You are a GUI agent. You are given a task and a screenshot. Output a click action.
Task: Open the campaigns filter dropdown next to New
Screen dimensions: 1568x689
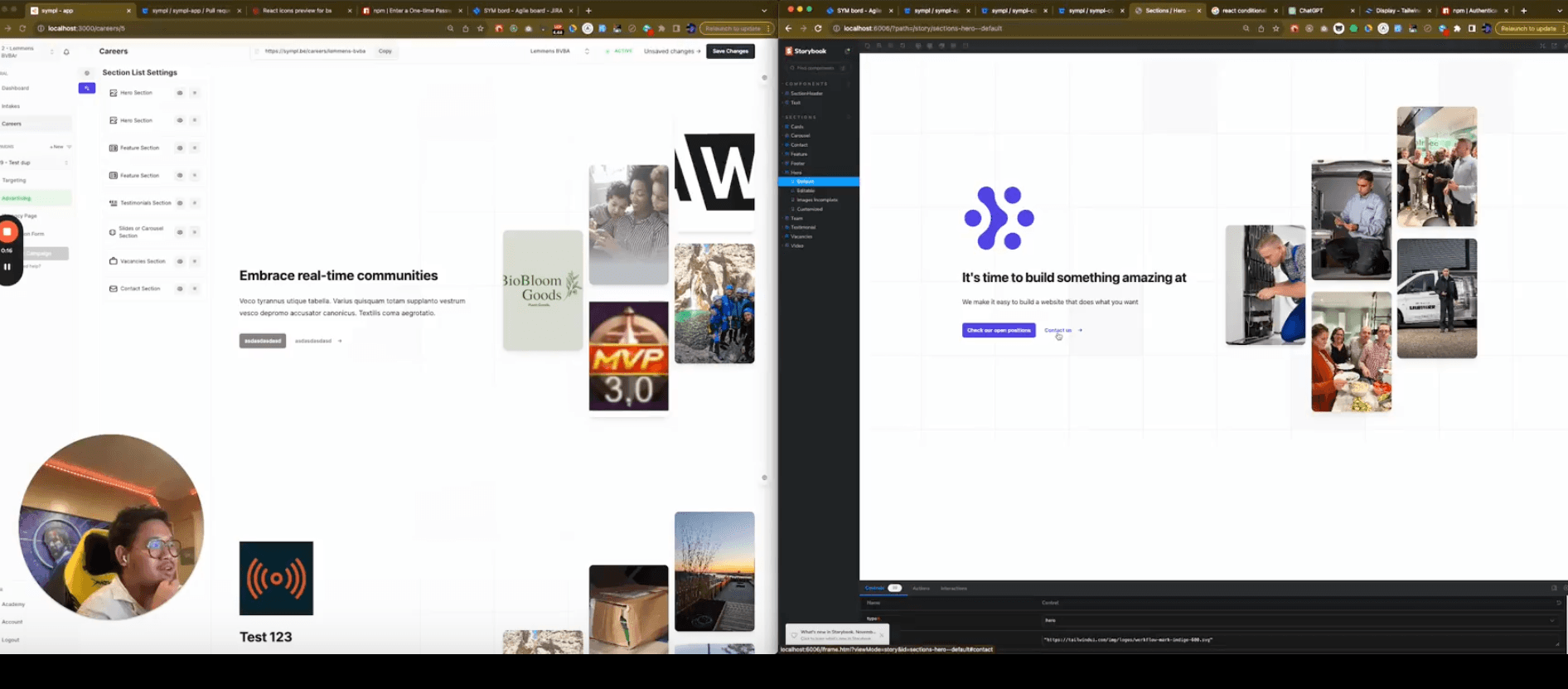click(70, 147)
